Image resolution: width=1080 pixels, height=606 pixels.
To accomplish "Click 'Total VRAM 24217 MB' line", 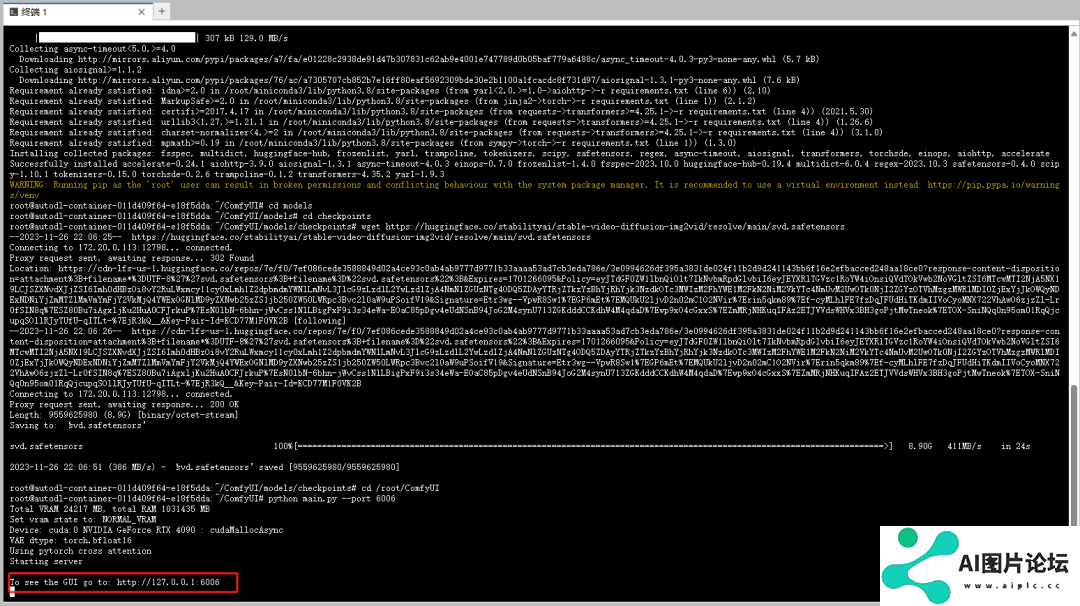I will coord(109,509).
